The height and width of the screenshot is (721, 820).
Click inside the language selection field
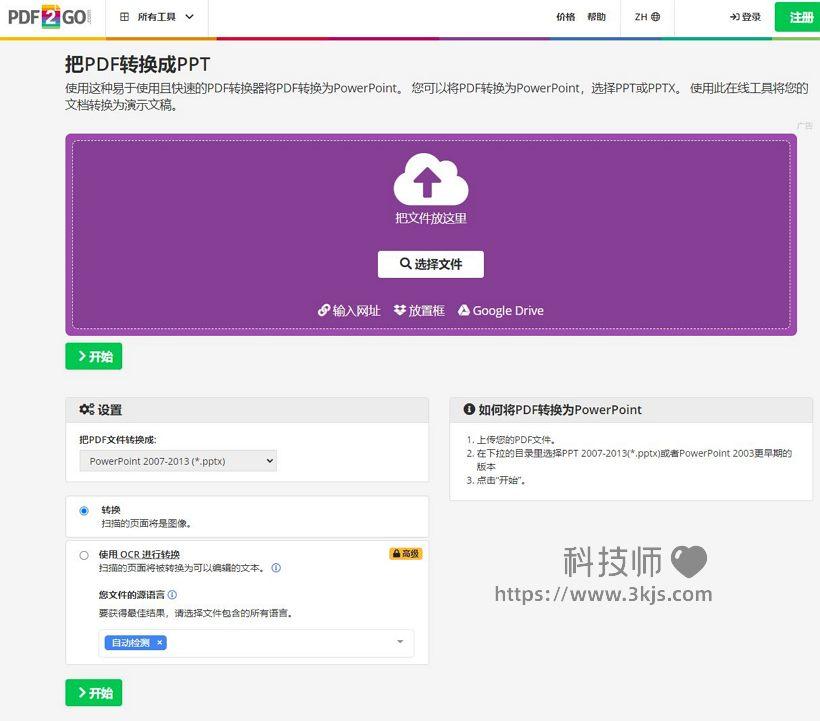coord(256,643)
